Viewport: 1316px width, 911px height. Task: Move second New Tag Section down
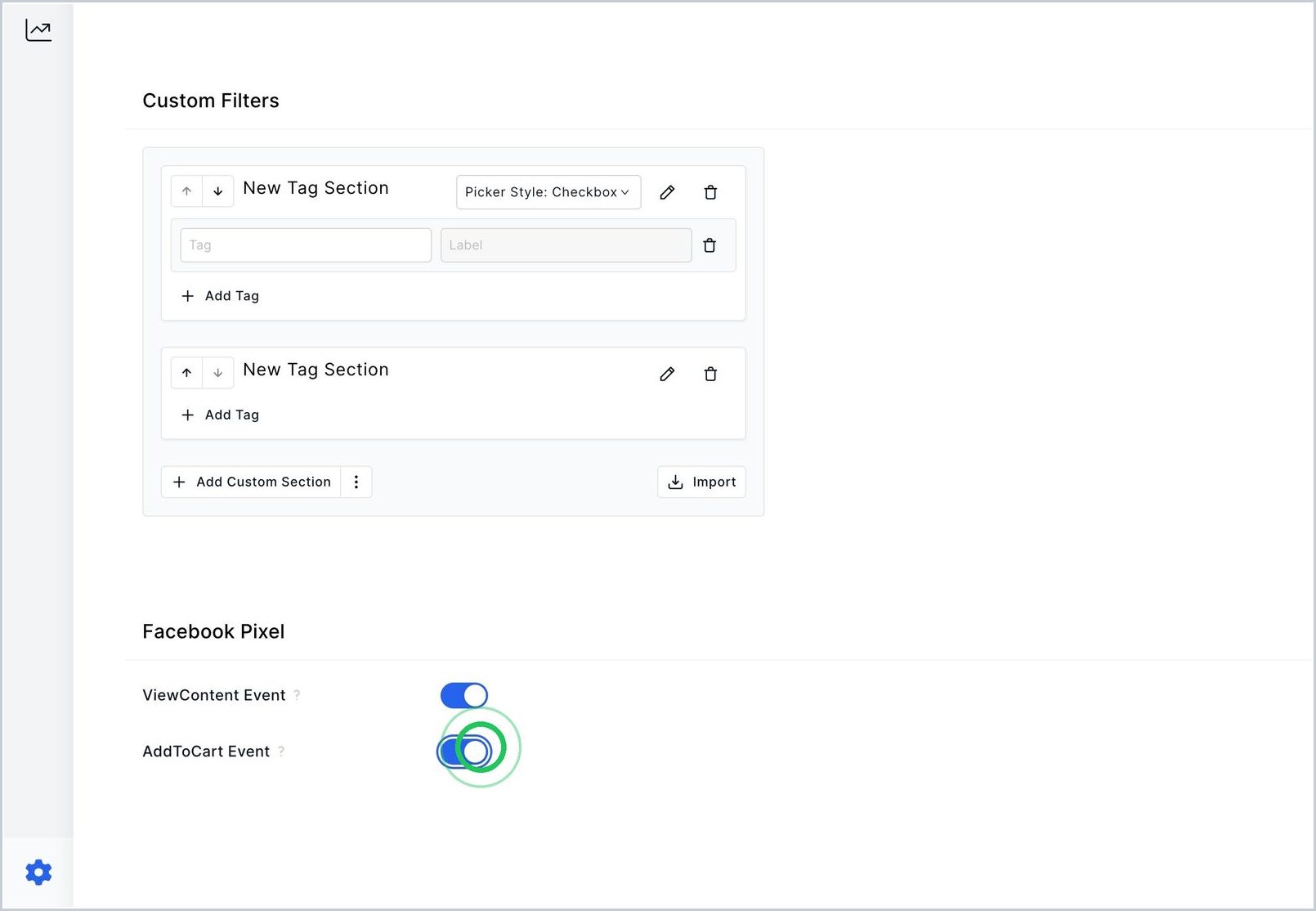pyautogui.click(x=218, y=373)
